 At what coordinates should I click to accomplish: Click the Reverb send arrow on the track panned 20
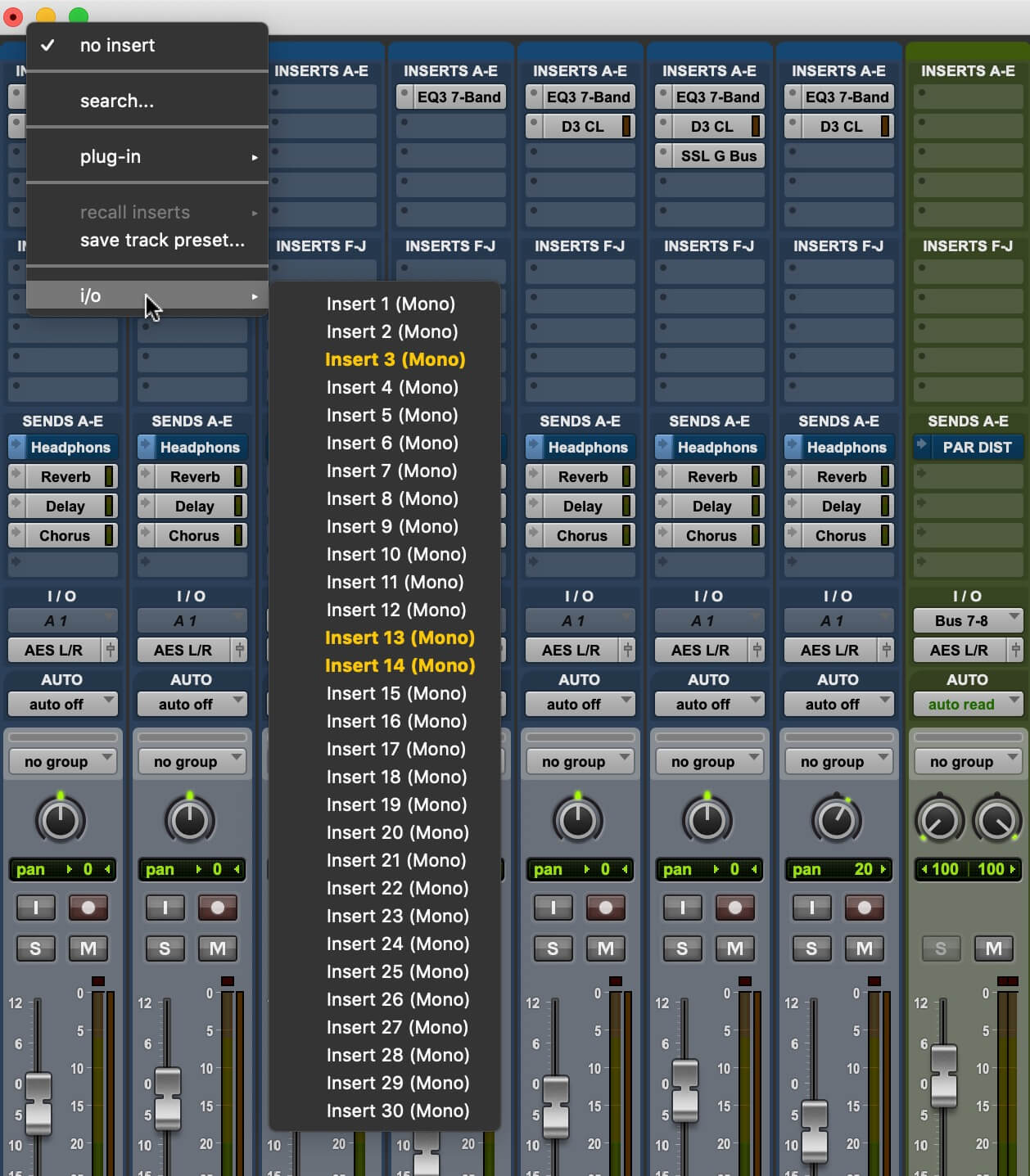[x=793, y=476]
